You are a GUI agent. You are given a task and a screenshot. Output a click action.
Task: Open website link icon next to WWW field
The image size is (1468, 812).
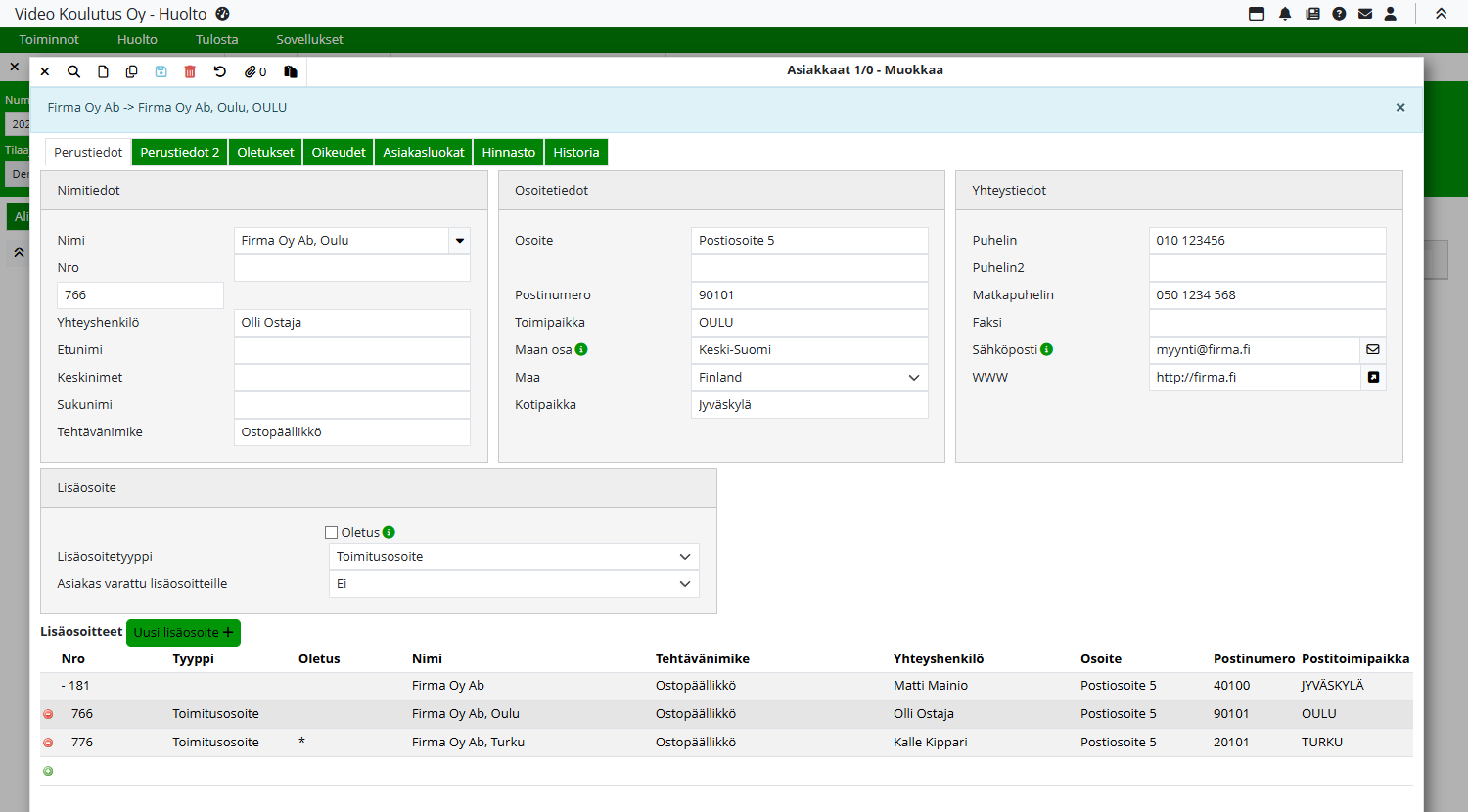pos(1373,377)
